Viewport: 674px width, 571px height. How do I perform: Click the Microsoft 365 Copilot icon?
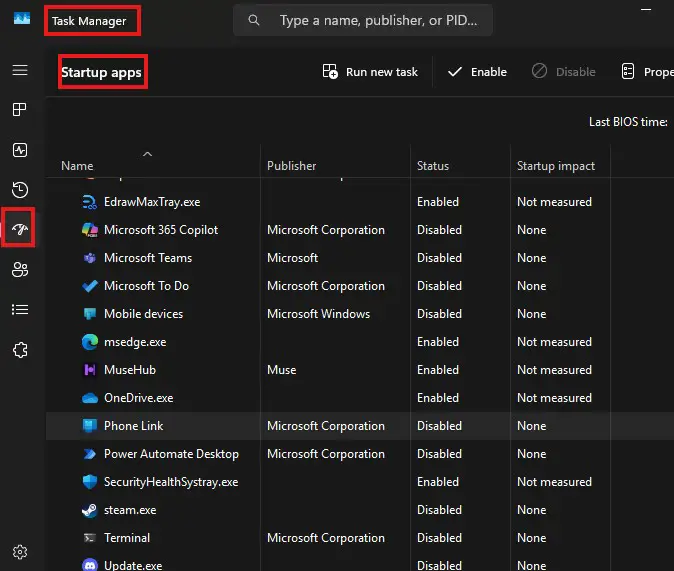[89, 230]
